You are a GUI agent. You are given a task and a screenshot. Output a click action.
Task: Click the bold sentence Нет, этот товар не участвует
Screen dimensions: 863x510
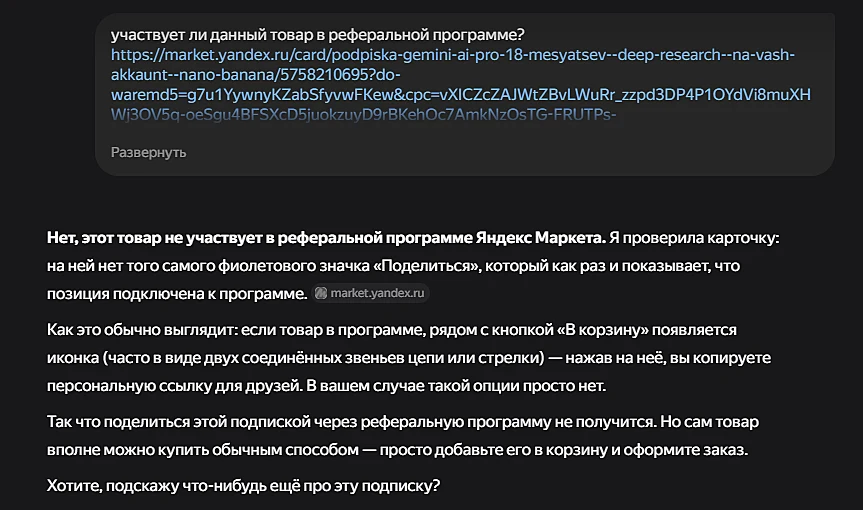pyautogui.click(x=326, y=238)
